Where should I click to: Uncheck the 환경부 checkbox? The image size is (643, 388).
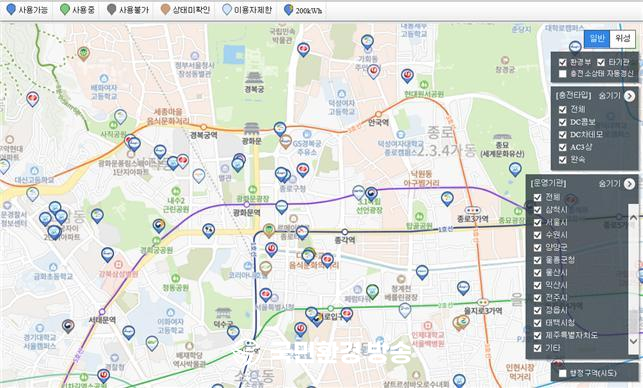(563, 62)
